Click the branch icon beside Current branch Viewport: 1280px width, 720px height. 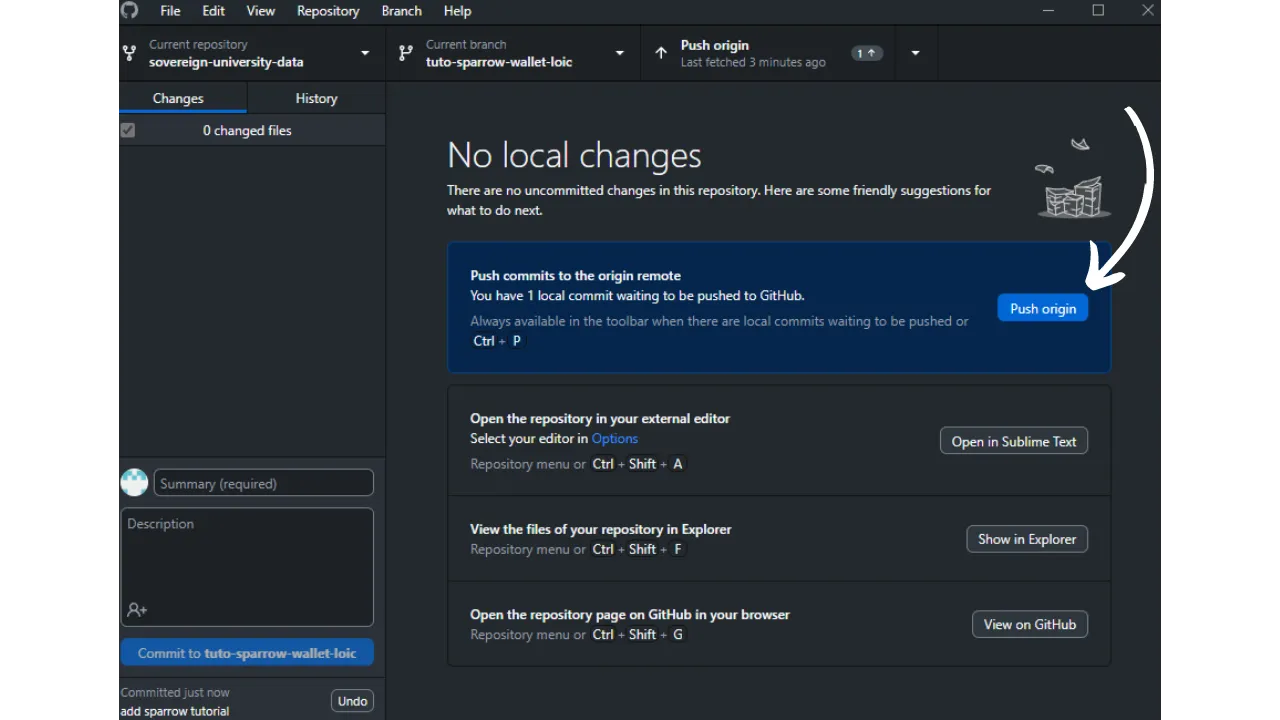[405, 53]
